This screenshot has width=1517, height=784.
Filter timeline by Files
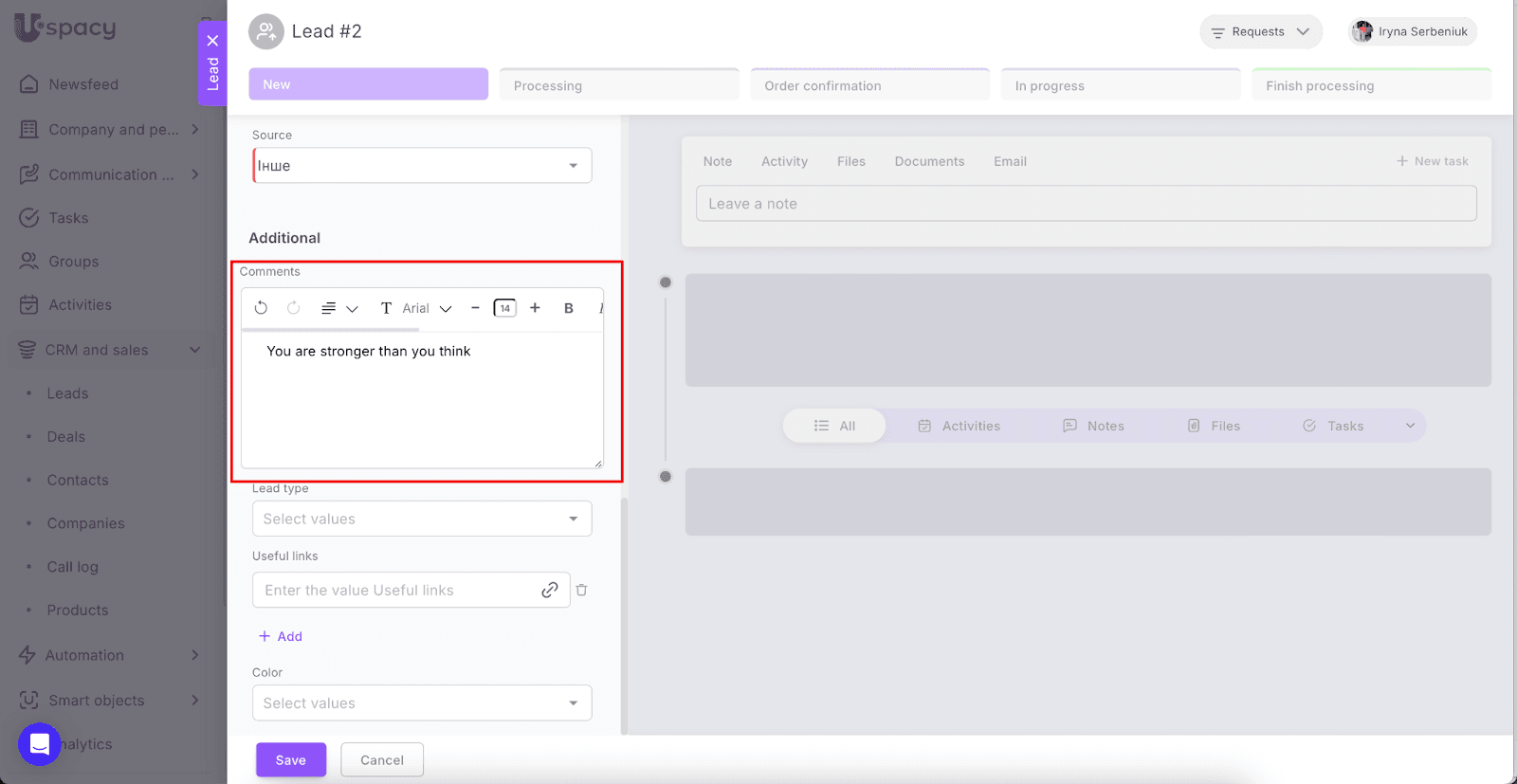tap(1214, 426)
